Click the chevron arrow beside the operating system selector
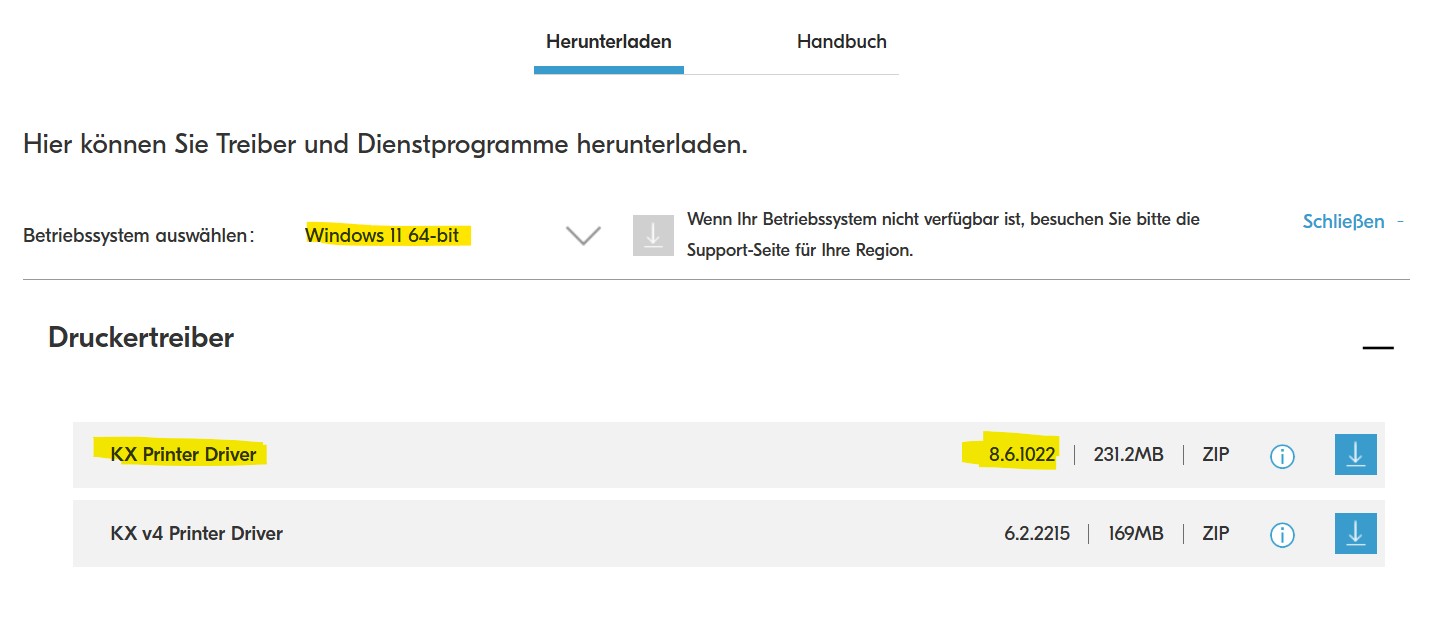 click(583, 236)
